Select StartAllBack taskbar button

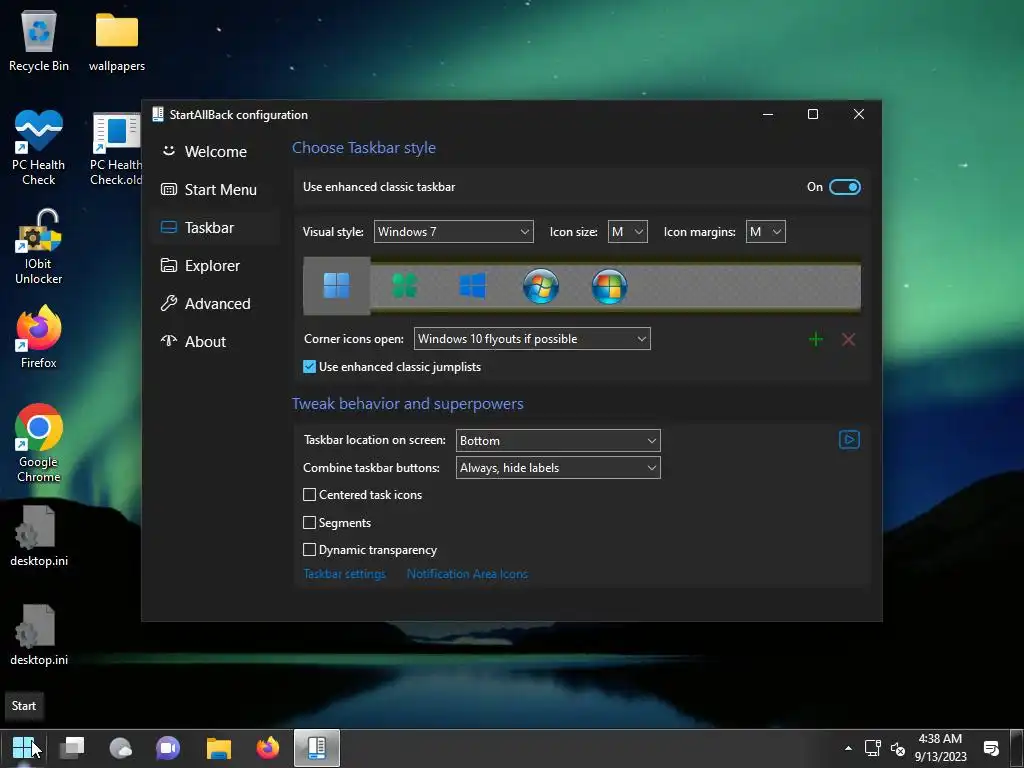[317, 748]
